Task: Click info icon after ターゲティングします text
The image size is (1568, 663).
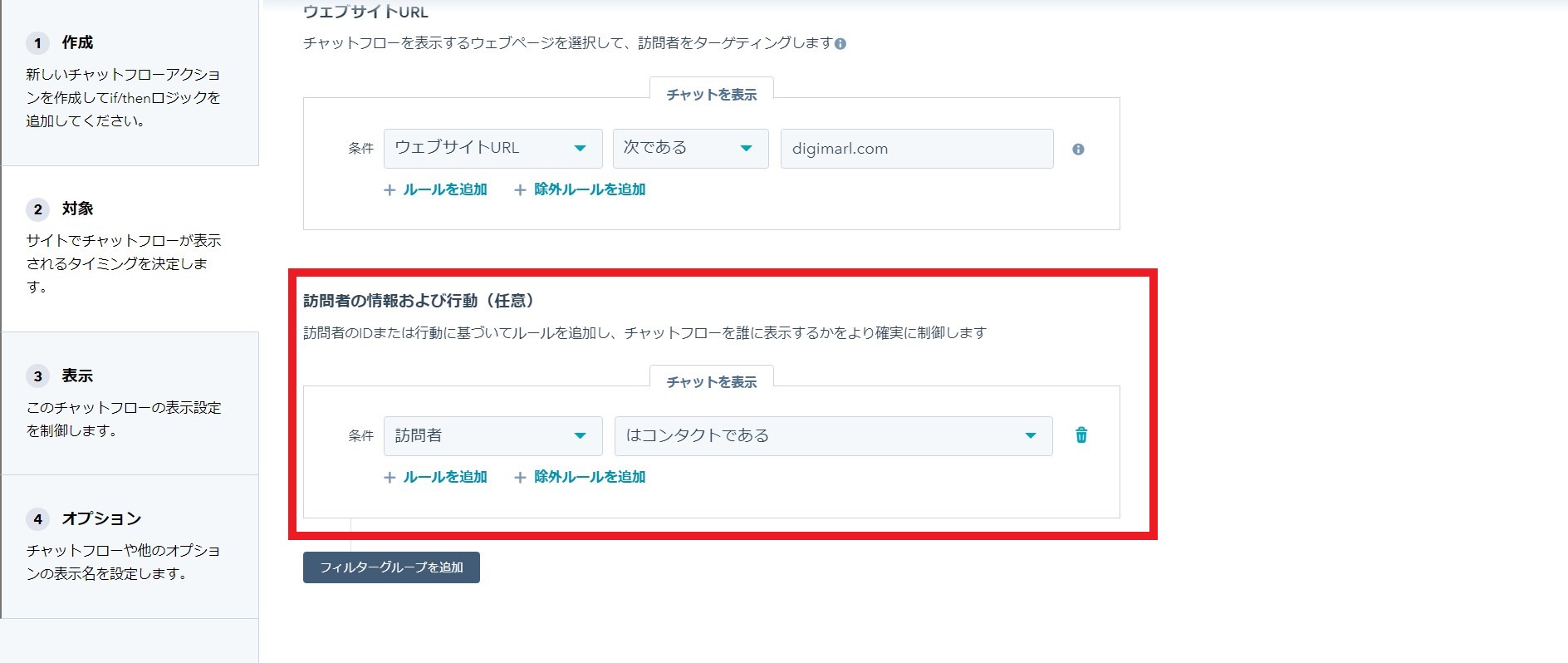Action: point(840,44)
